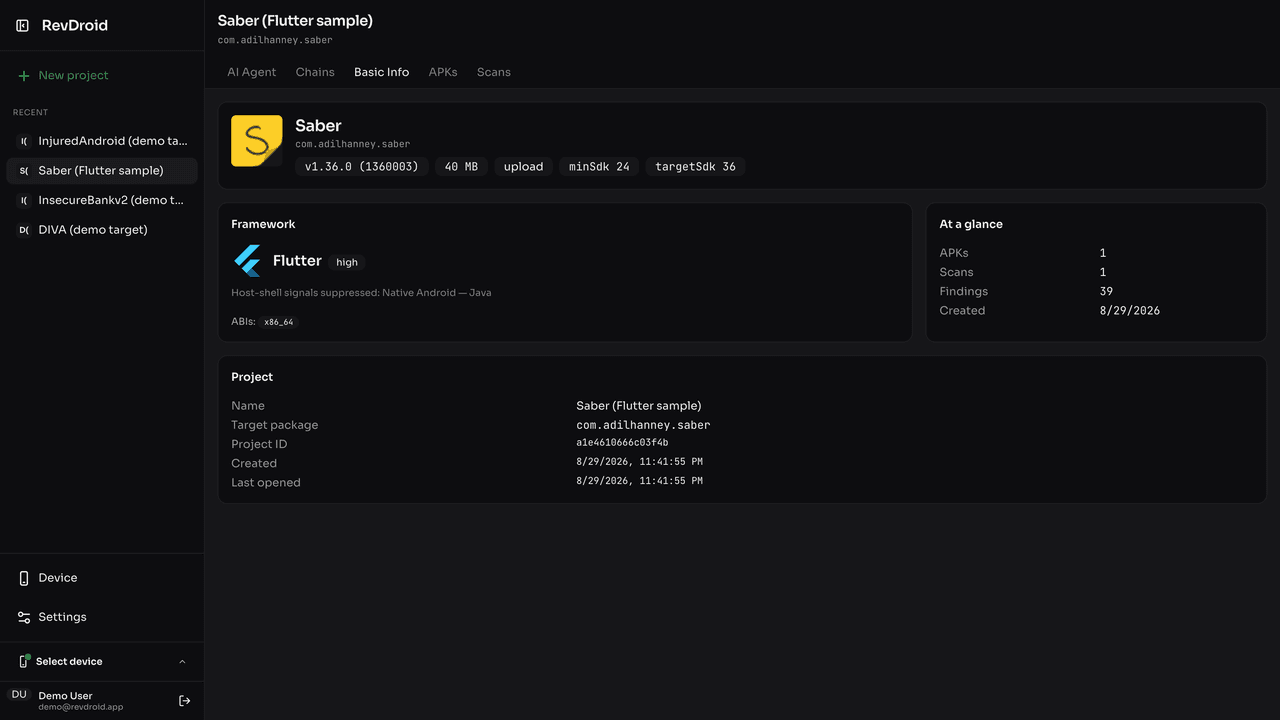1280x720 pixels.
Task: Log out using the sign-out icon
Action: 184,701
